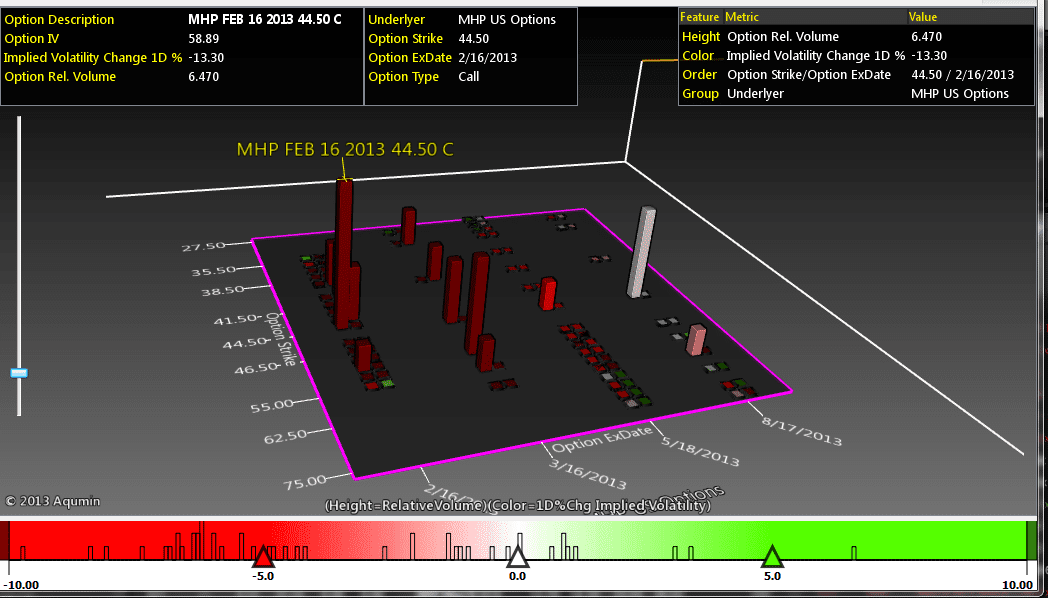The width and height of the screenshot is (1048, 598).
Task: Select the Color feature row
Action: tap(698, 56)
